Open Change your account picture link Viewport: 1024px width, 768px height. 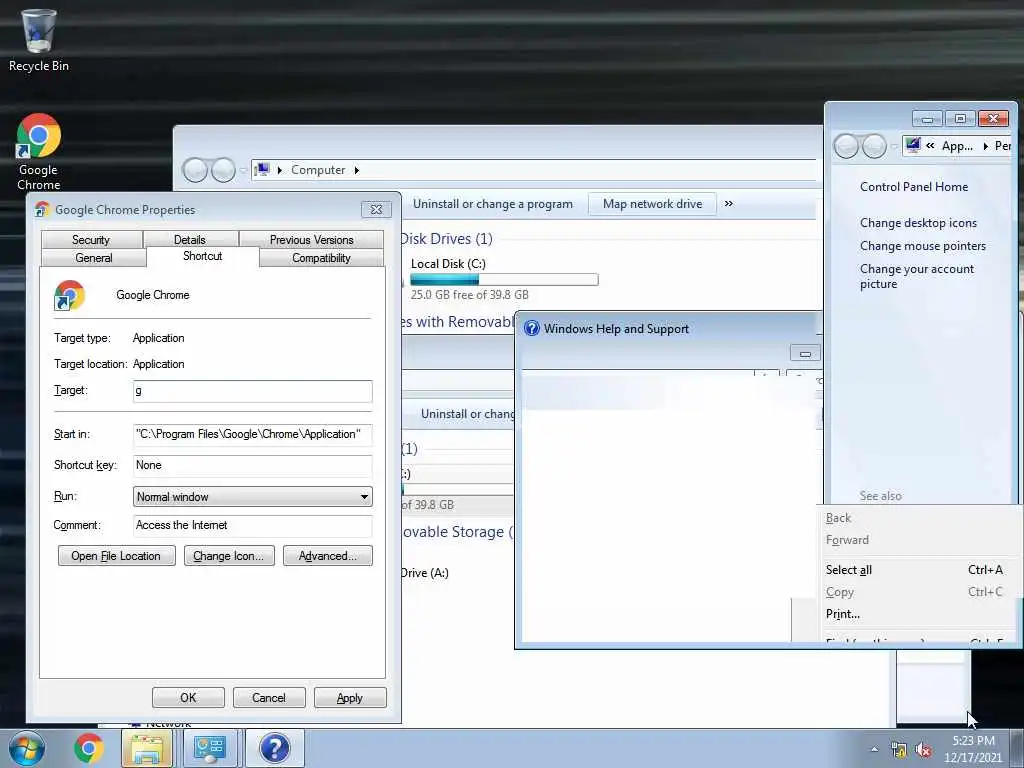[x=916, y=276]
